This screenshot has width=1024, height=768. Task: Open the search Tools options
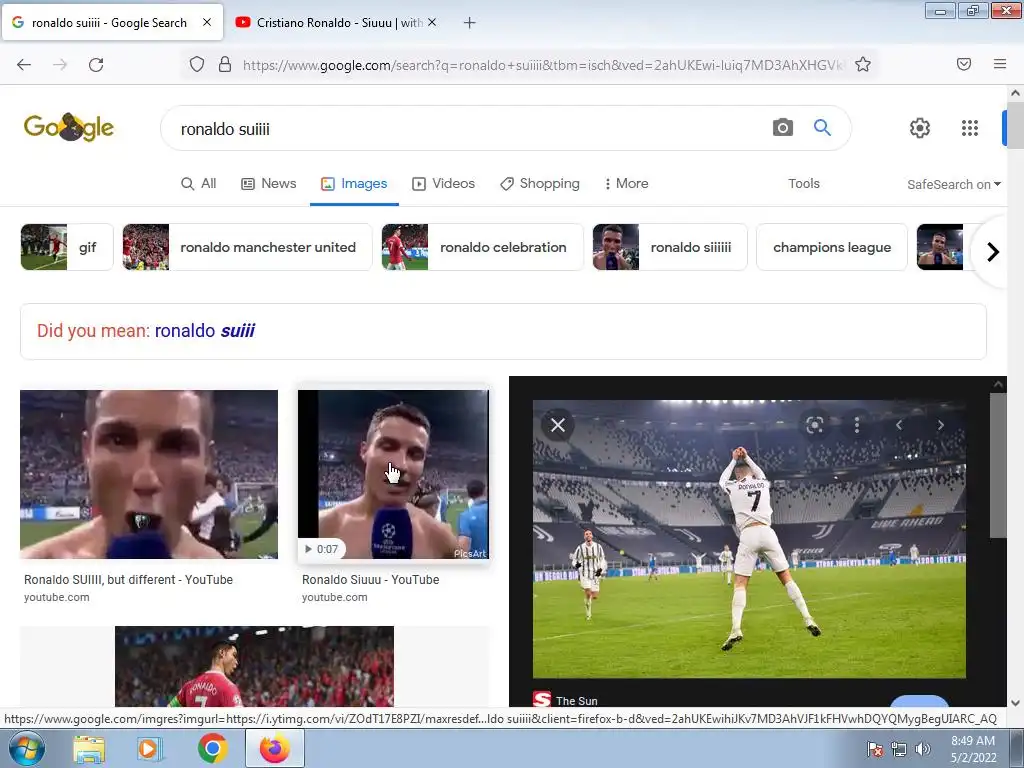point(804,184)
